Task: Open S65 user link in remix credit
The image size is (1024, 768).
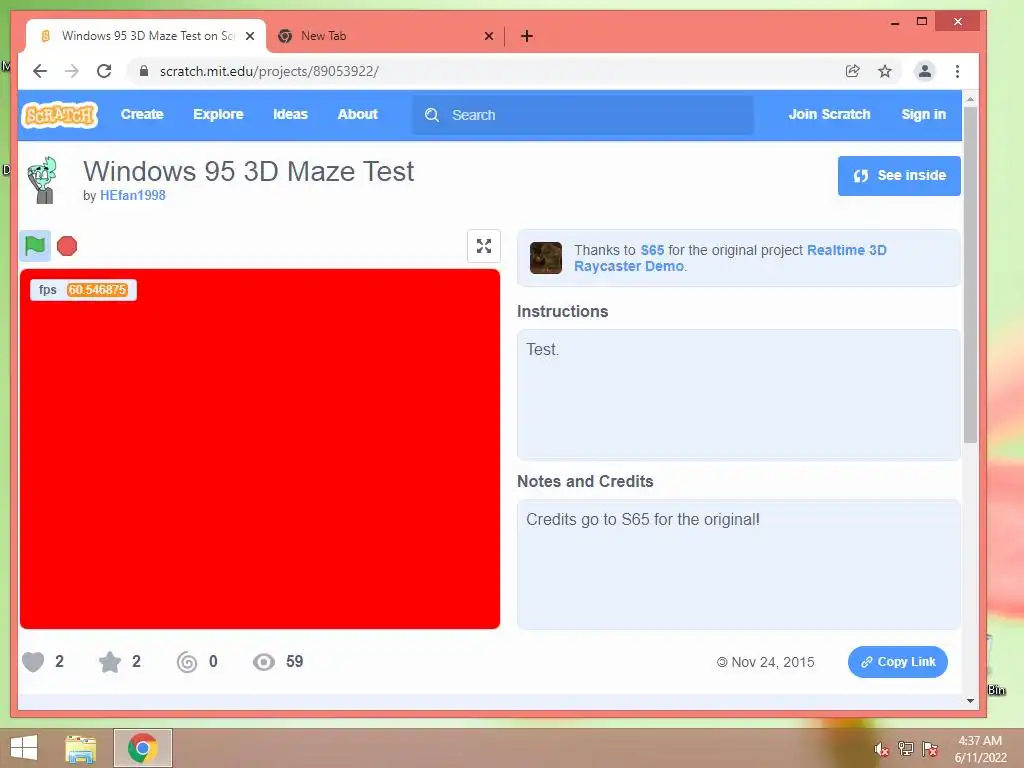Action: coord(652,250)
